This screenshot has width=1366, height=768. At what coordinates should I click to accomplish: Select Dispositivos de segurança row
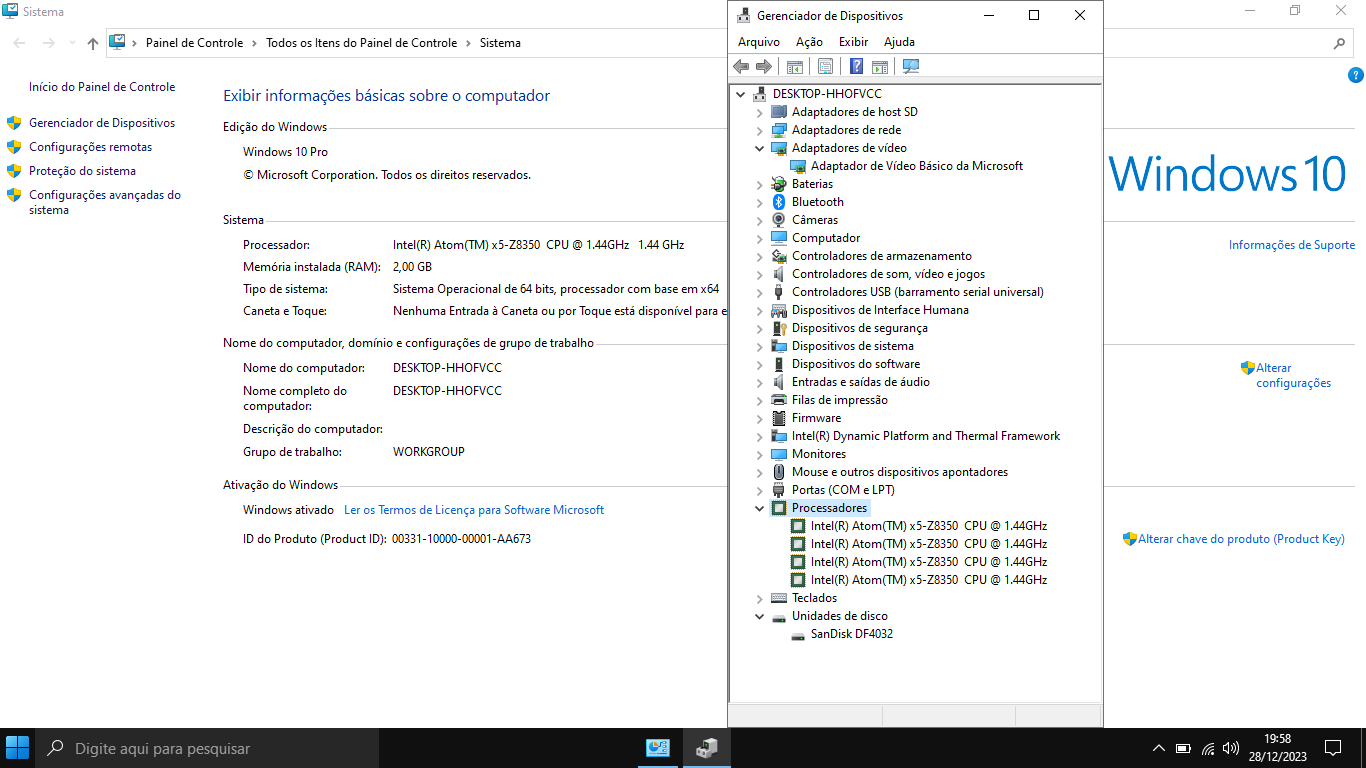point(849,328)
